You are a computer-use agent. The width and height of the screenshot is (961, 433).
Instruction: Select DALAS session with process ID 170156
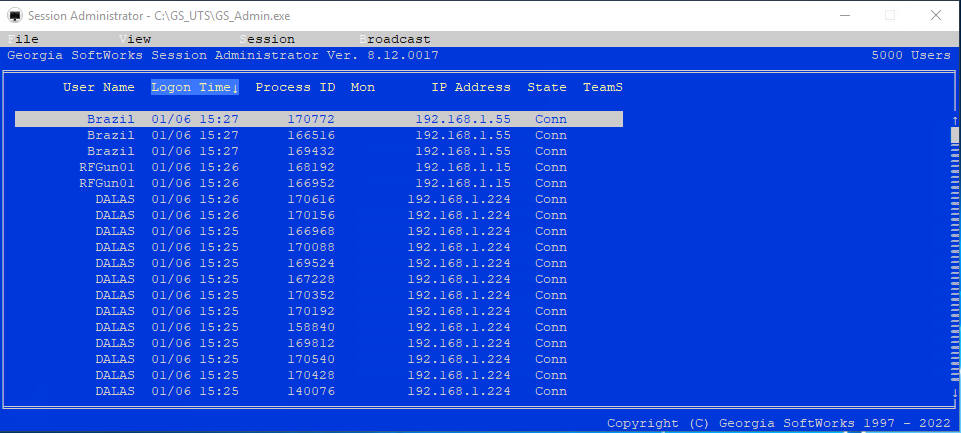(x=319, y=215)
